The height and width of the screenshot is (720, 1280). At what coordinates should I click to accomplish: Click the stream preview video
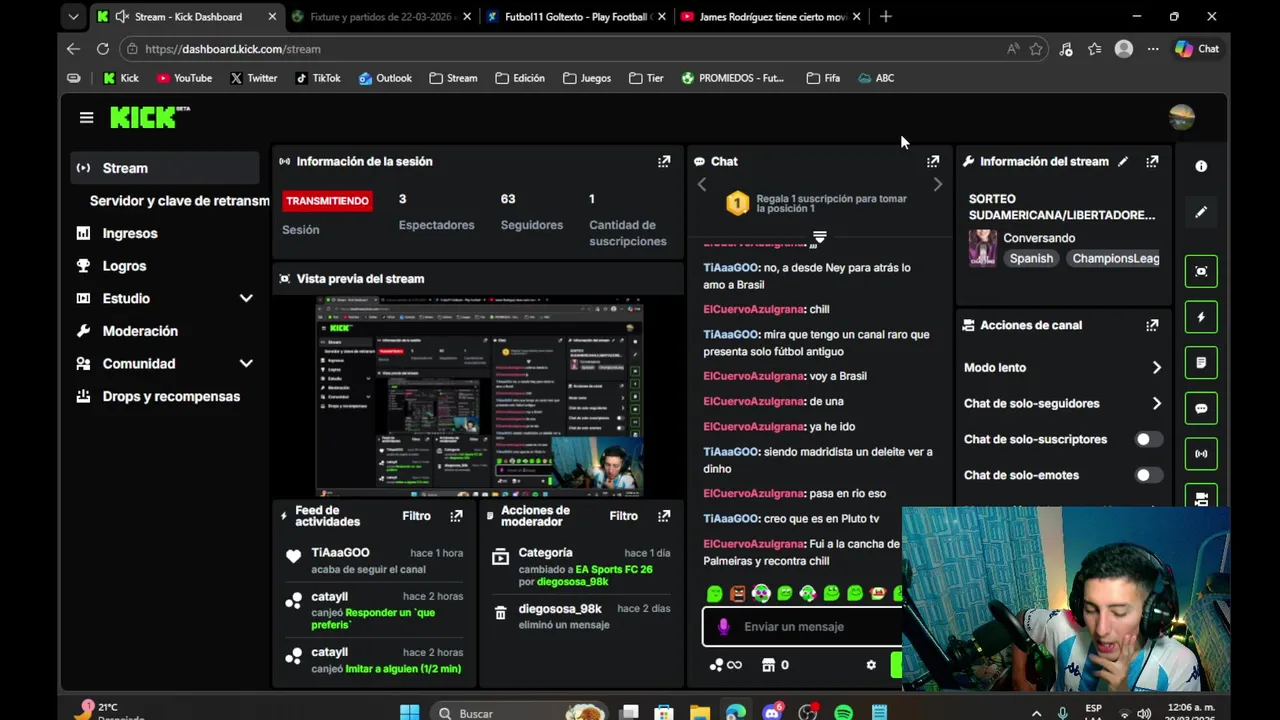tap(480, 396)
